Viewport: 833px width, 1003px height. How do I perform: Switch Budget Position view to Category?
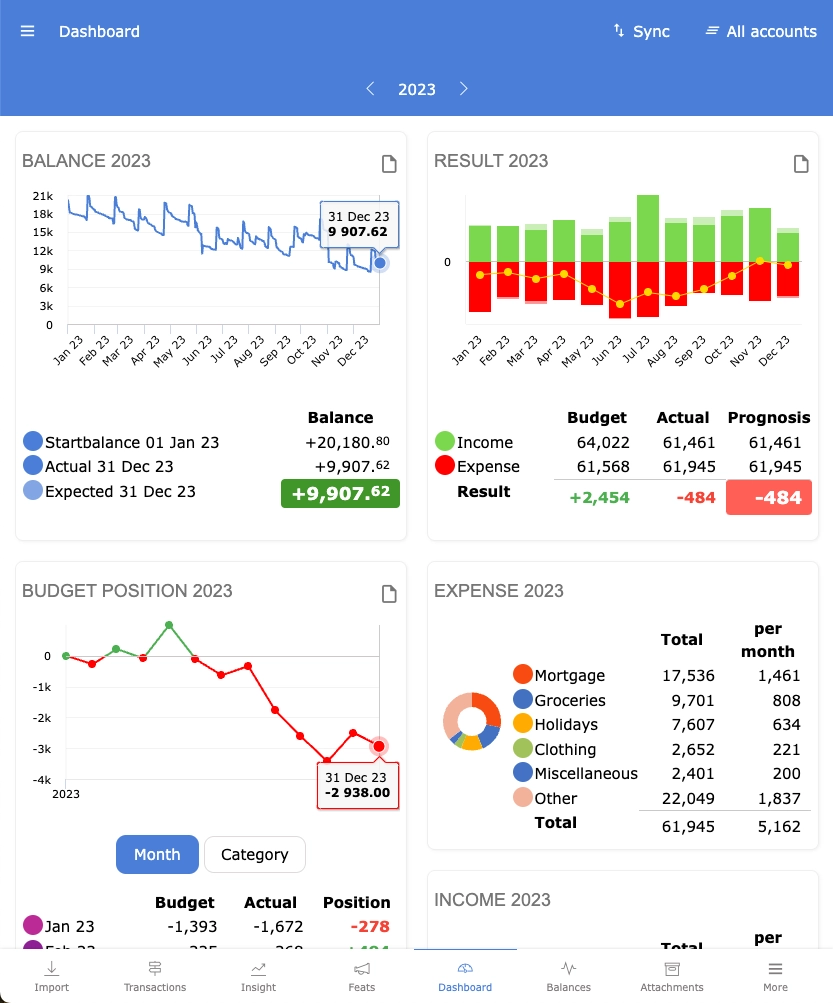tap(254, 854)
